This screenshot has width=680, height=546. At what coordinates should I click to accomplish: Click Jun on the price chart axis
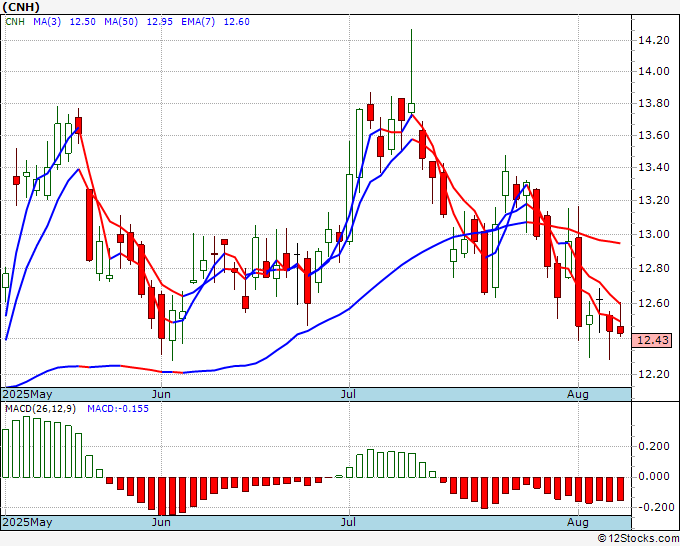161,394
